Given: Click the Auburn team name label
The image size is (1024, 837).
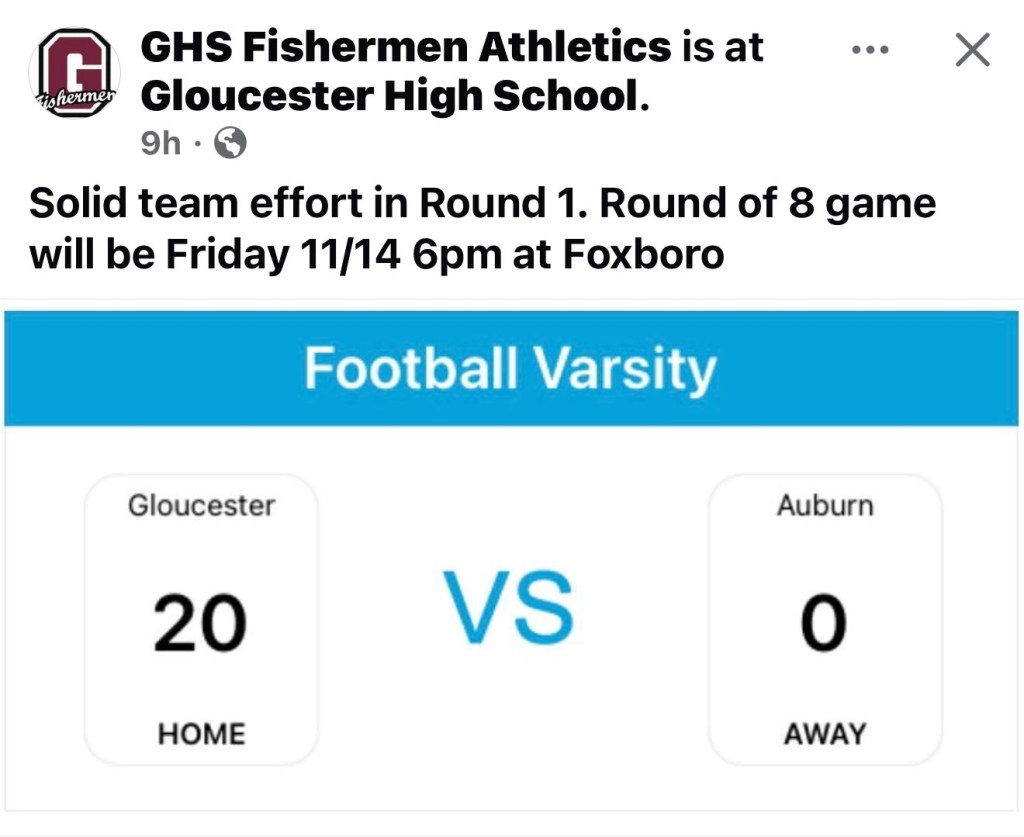Looking at the screenshot, I should (825, 506).
